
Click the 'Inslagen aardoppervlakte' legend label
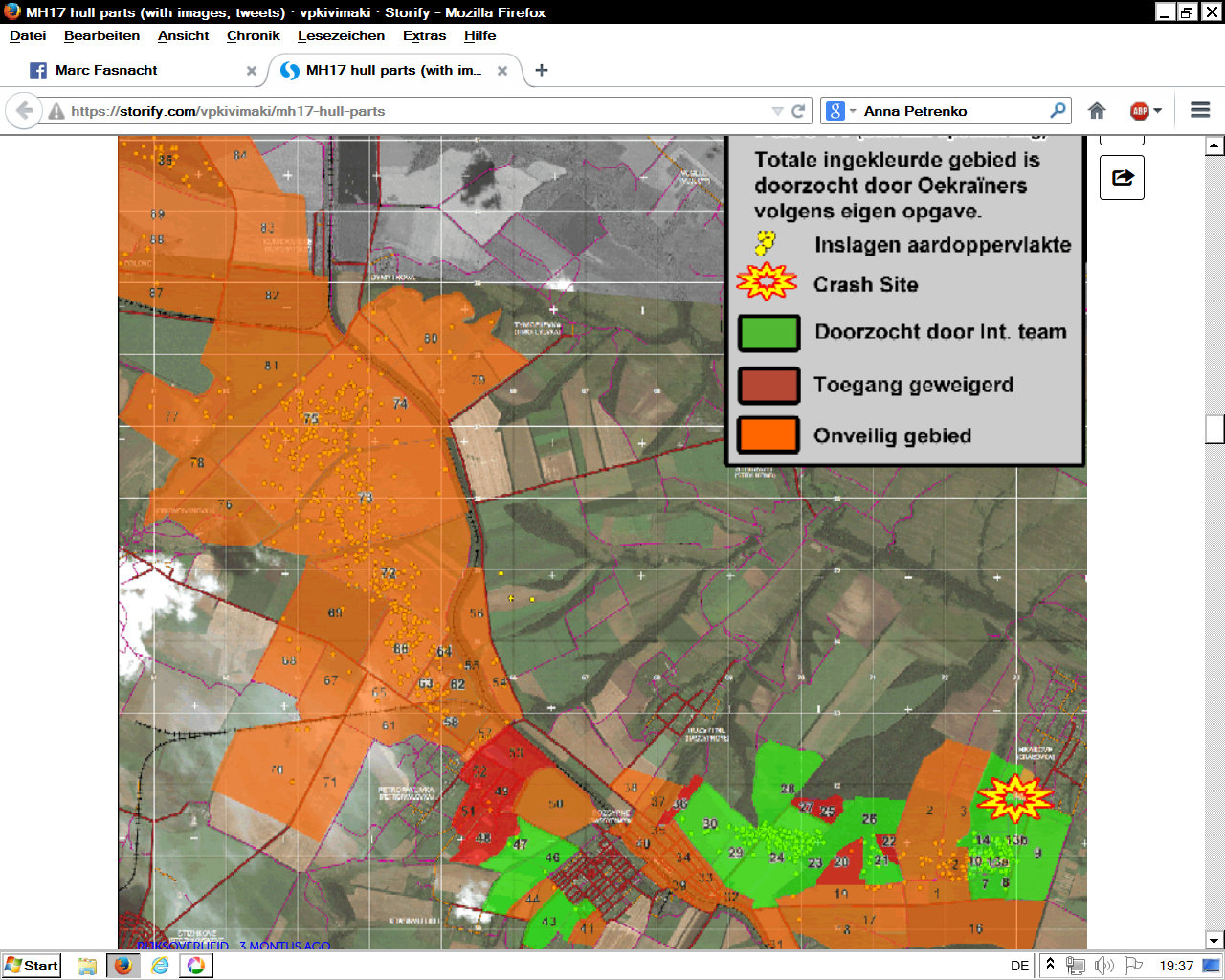pyautogui.click(x=943, y=245)
